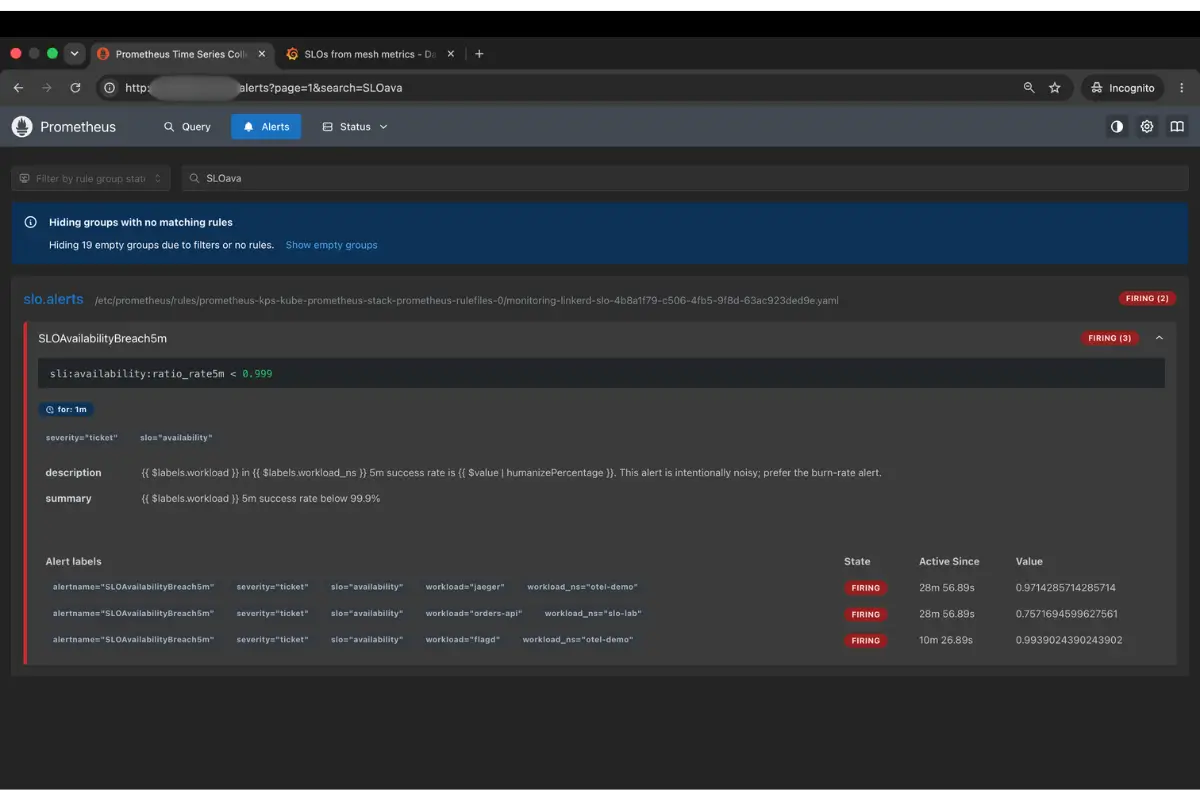This screenshot has width=1200, height=800.
Task: Open the settings gear icon
Action: coord(1147,127)
